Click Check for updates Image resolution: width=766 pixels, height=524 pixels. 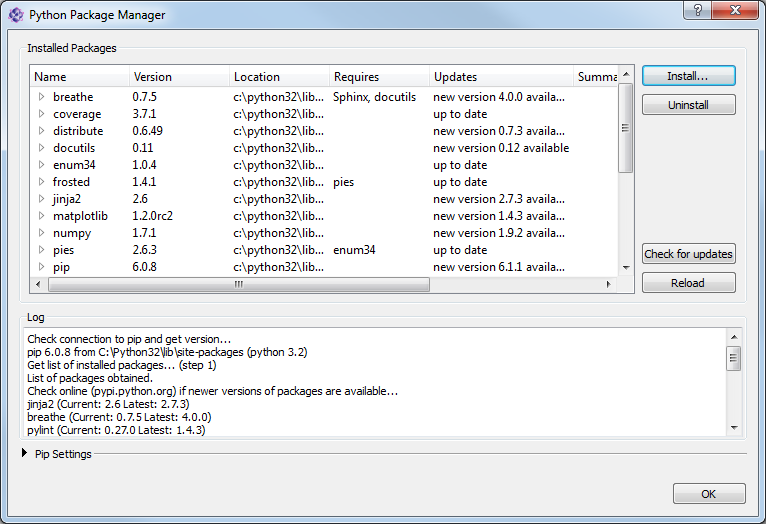688,254
